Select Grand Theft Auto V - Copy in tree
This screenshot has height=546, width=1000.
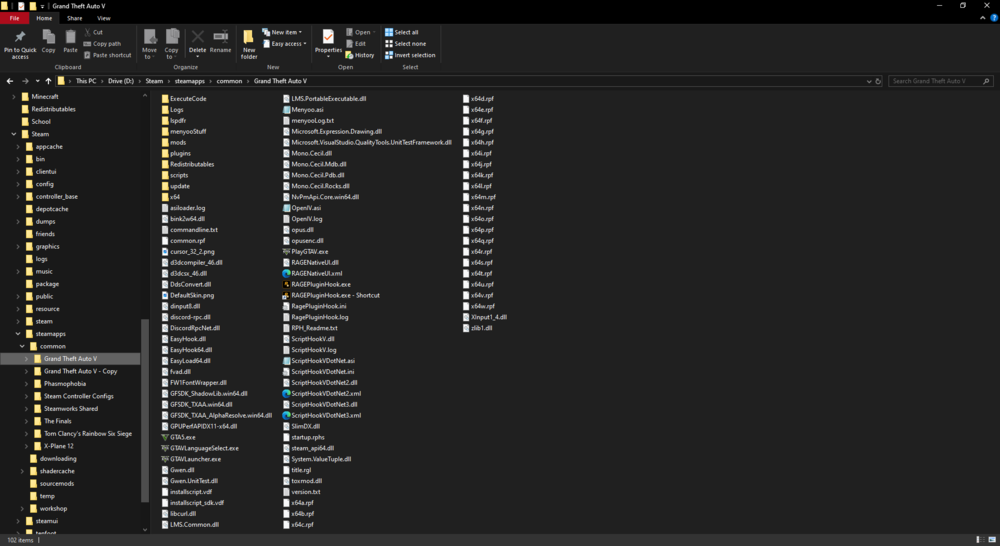point(80,371)
